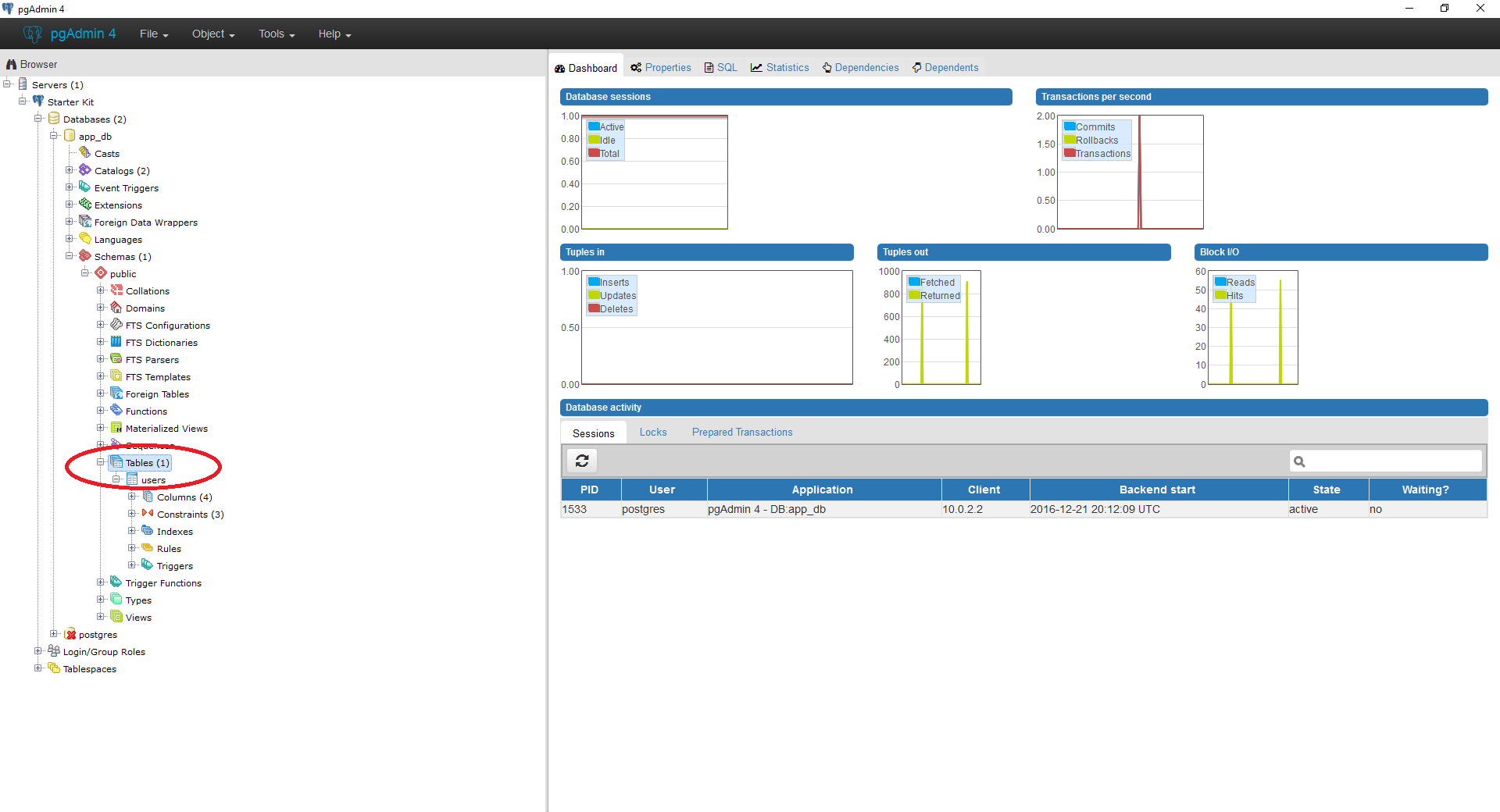Click the Catalogs node icon

click(85, 170)
